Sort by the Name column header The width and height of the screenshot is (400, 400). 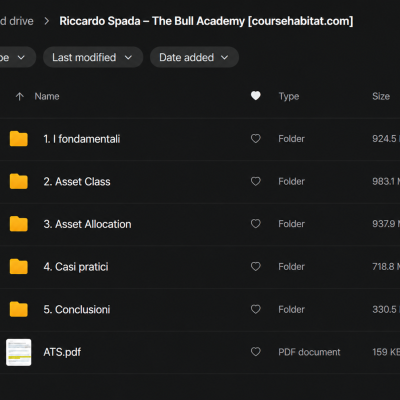tap(47, 96)
